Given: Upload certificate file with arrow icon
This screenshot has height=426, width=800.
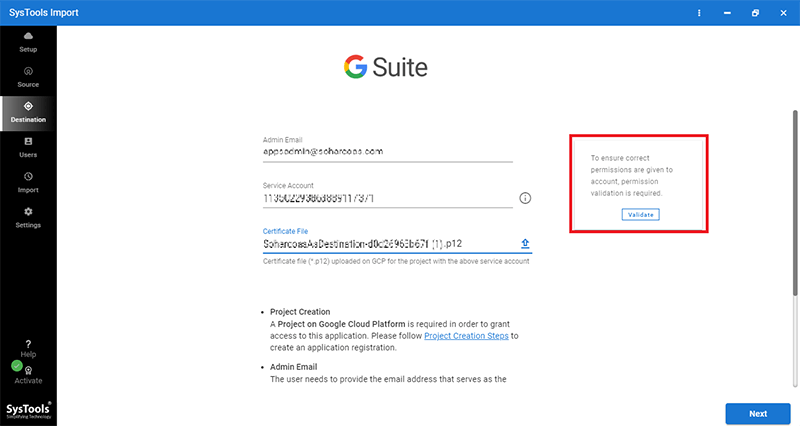Looking at the screenshot, I should click(525, 244).
